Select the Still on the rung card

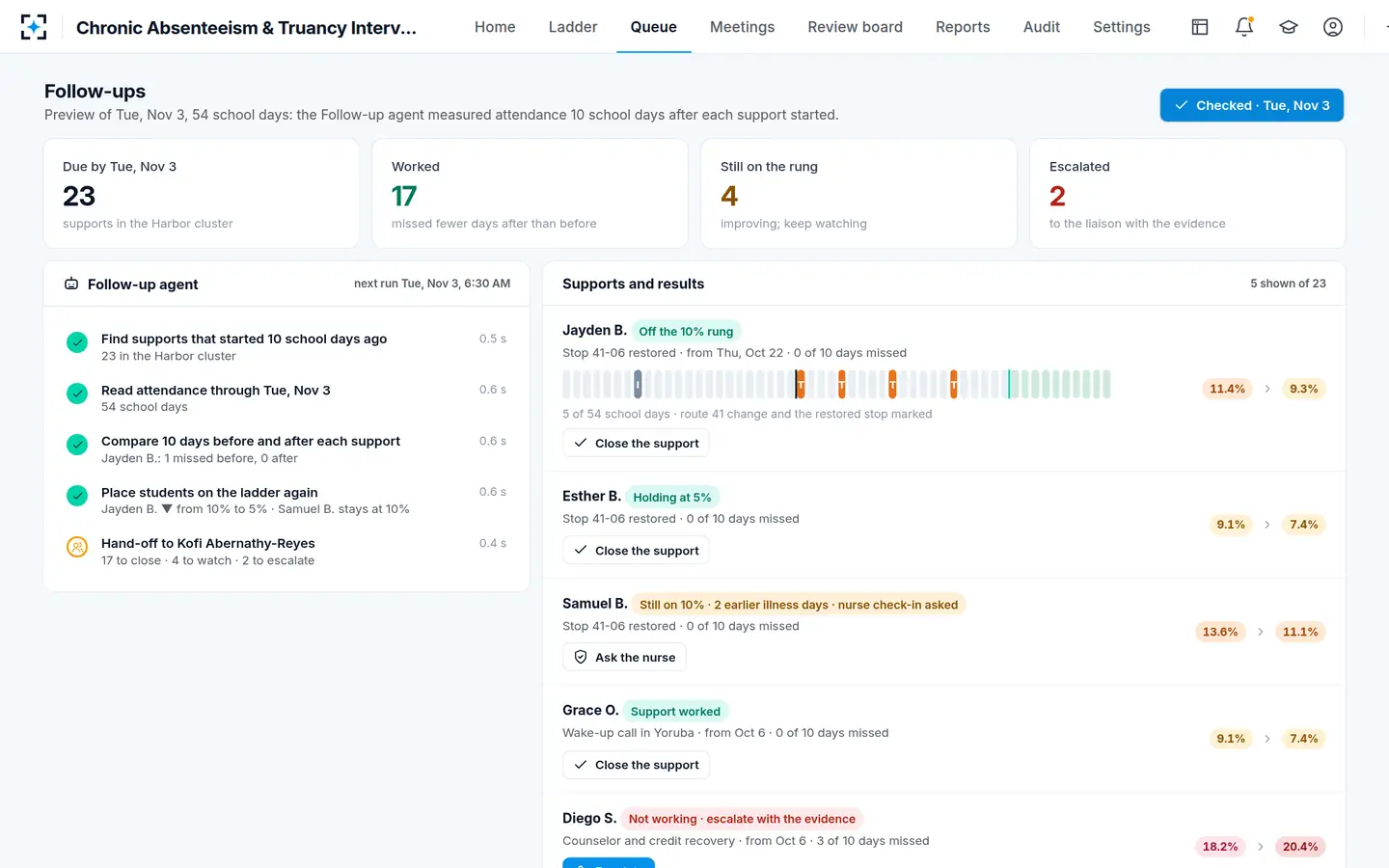point(858,194)
